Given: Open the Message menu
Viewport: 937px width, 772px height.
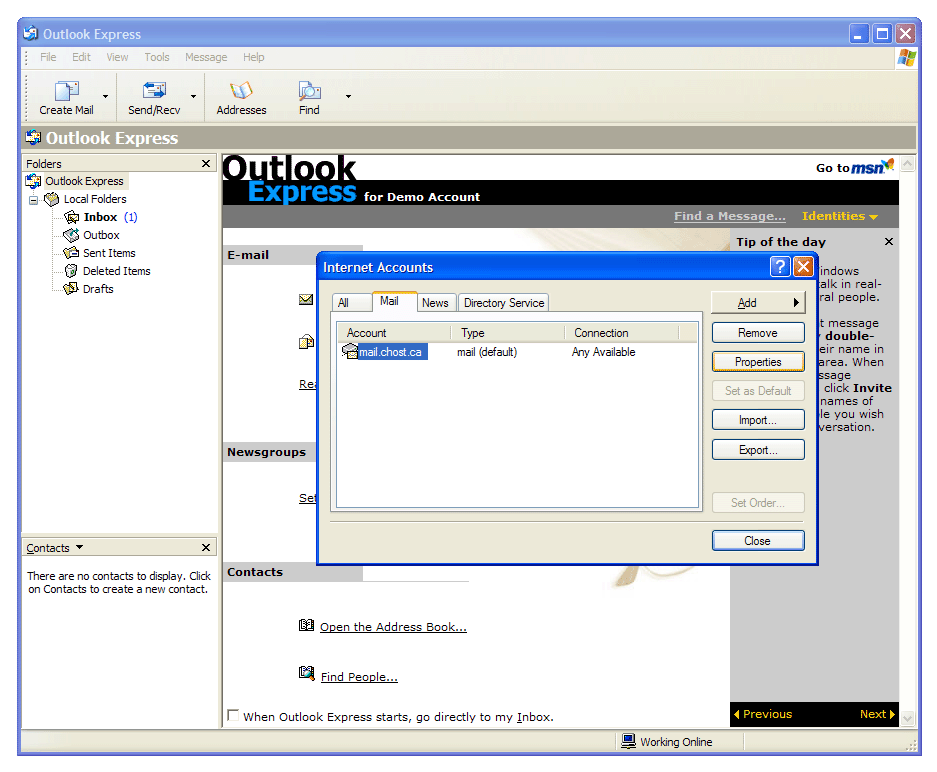Looking at the screenshot, I should click(x=206, y=57).
